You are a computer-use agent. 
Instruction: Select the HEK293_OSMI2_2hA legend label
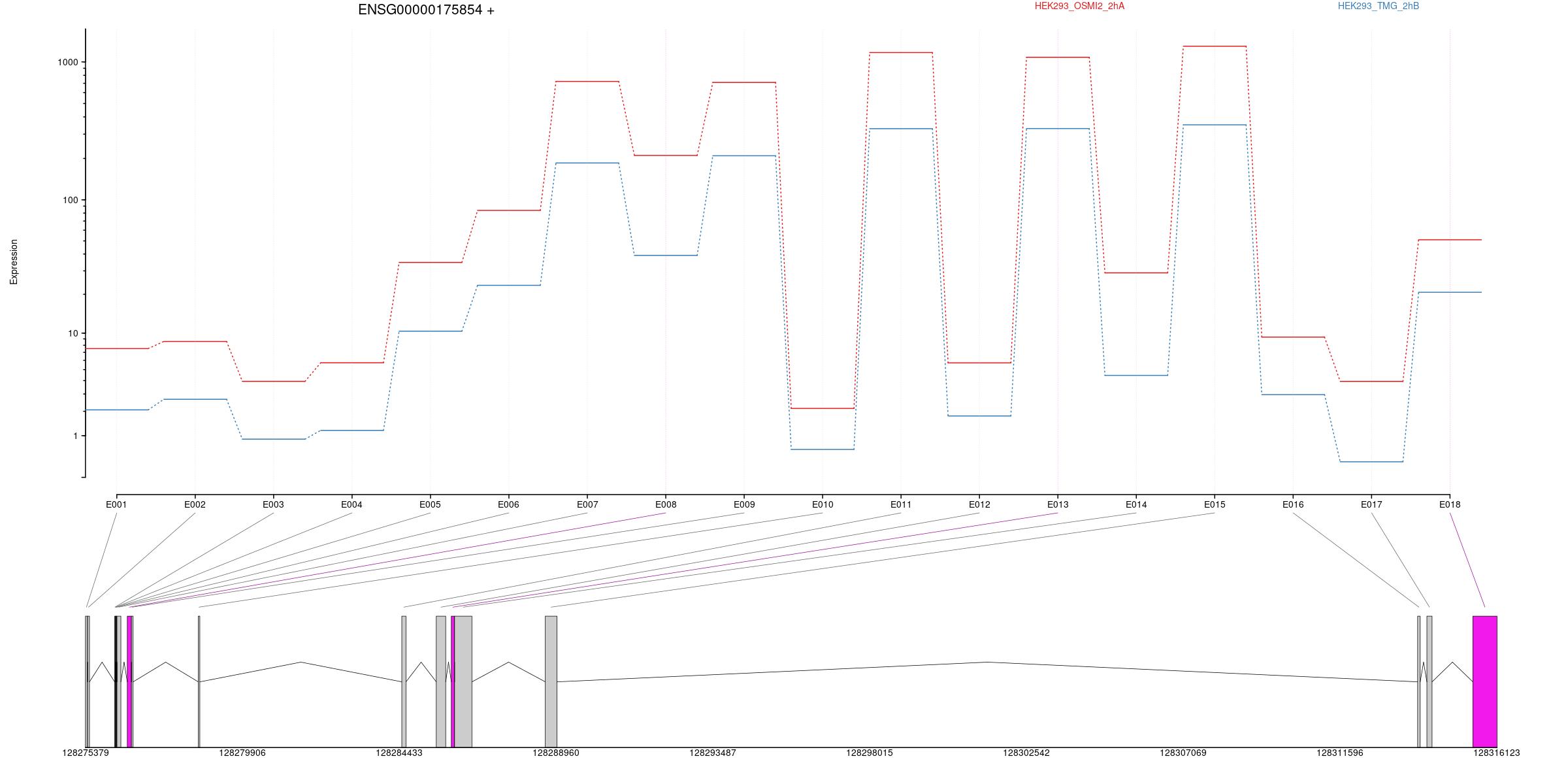pos(1079,6)
